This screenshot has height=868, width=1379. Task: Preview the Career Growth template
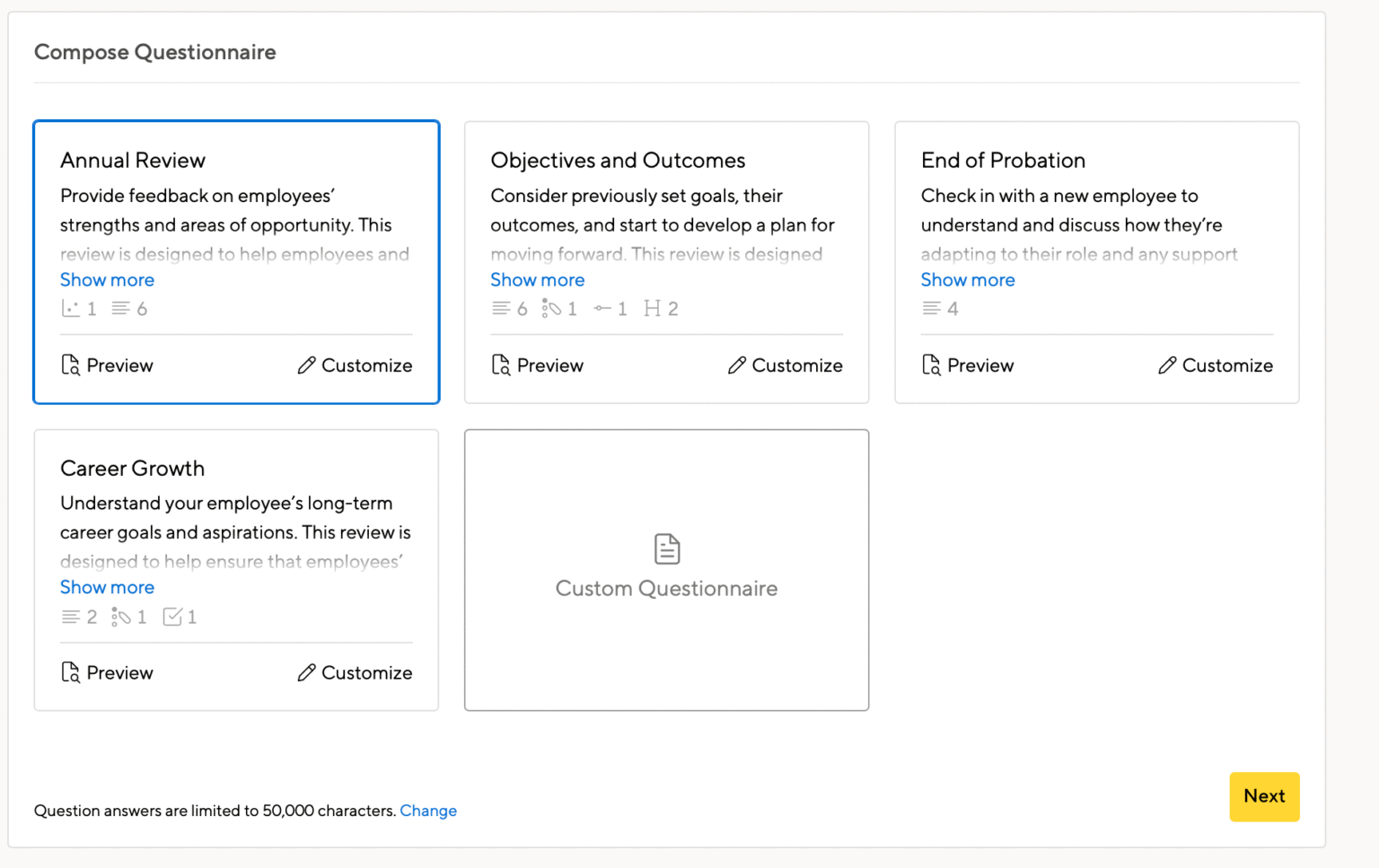point(107,672)
